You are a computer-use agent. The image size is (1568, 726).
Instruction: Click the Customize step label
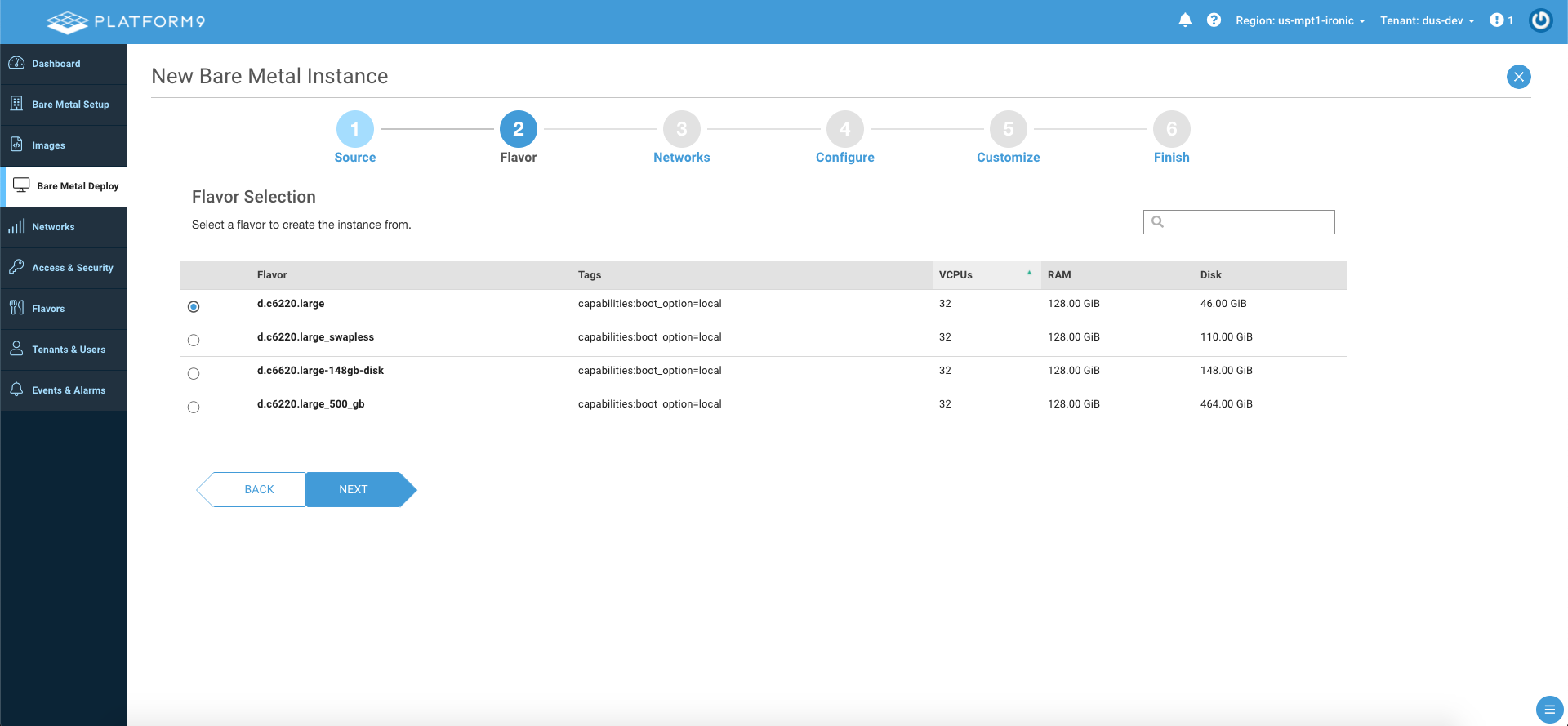click(1009, 158)
